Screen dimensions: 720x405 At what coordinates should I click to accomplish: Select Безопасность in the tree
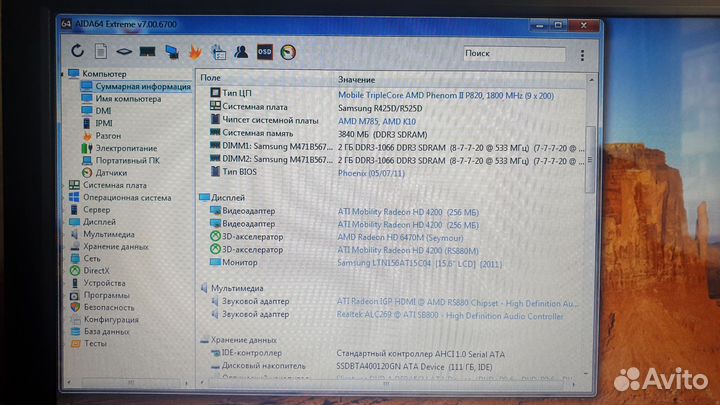point(109,308)
